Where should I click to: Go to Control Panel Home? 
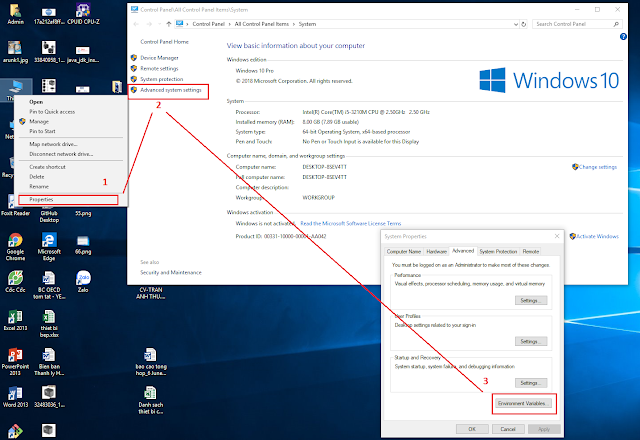tap(164, 42)
